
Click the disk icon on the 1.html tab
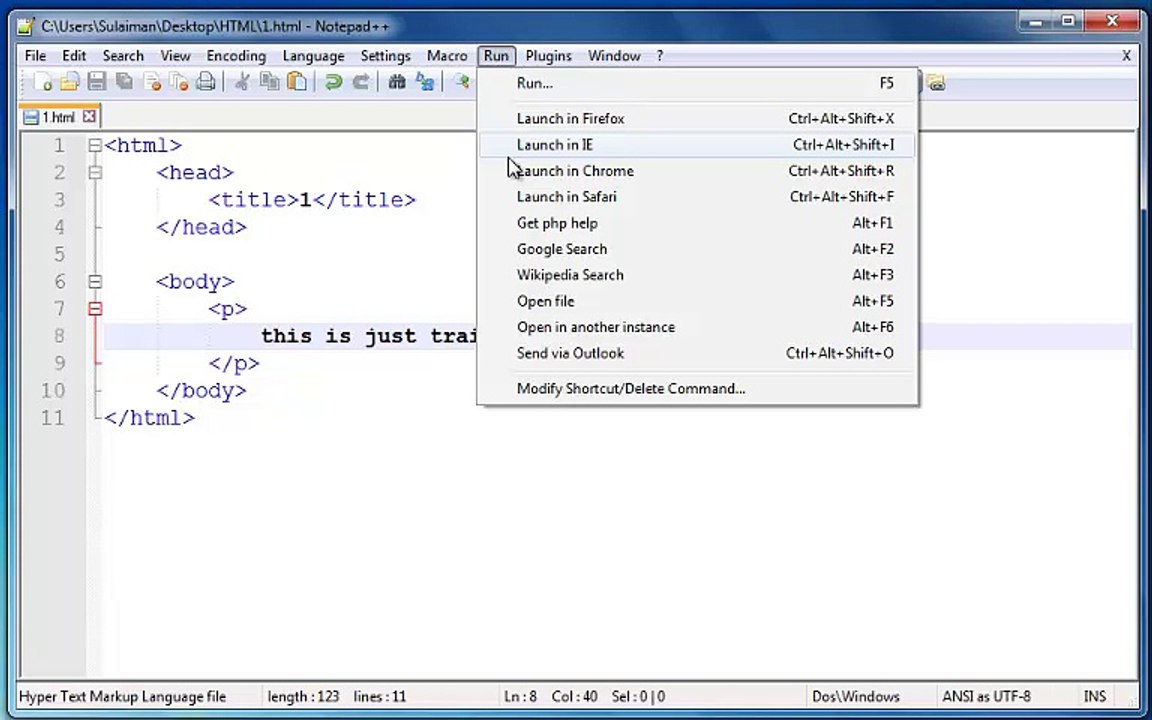click(x=31, y=117)
